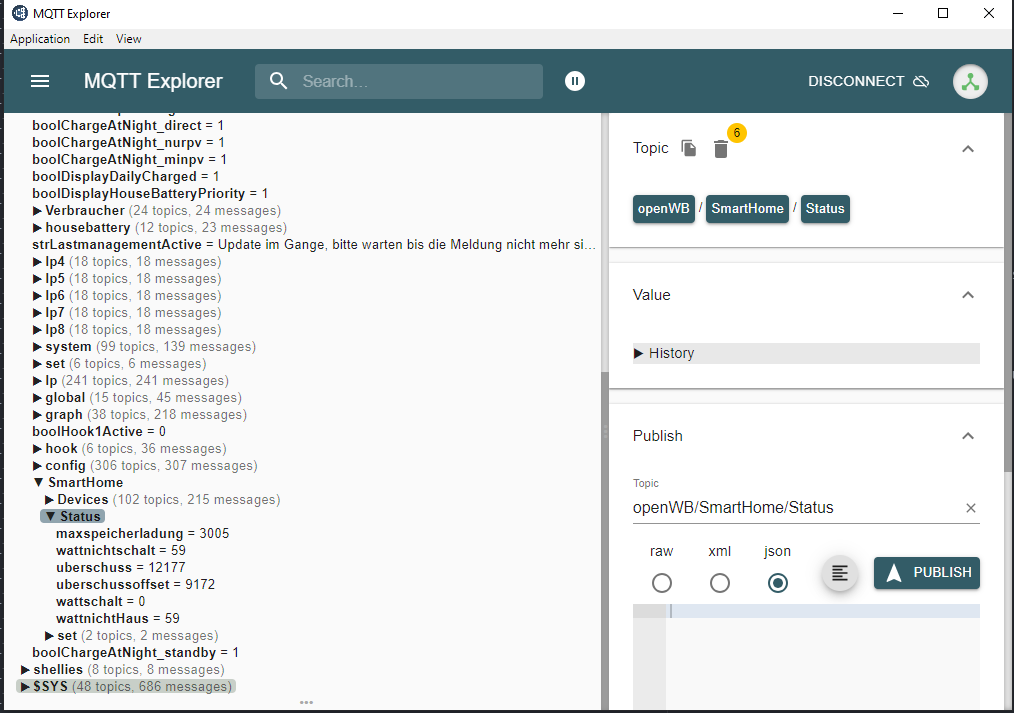Expand the config tree node
Screen dimensions: 1014x713
tap(38, 465)
